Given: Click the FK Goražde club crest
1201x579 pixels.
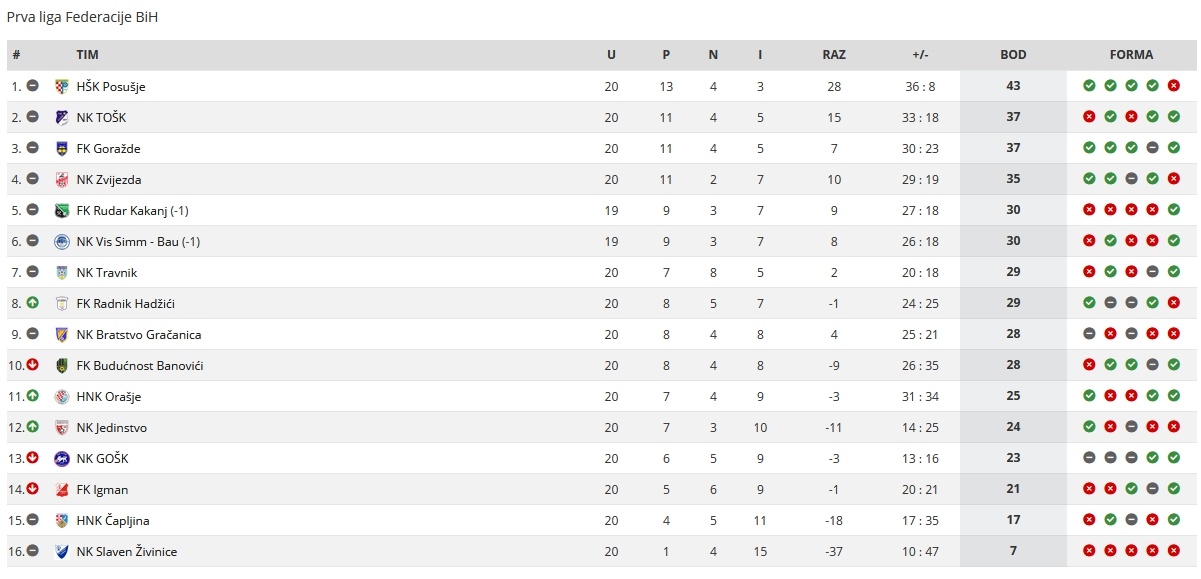Looking at the screenshot, I should 62,148.
